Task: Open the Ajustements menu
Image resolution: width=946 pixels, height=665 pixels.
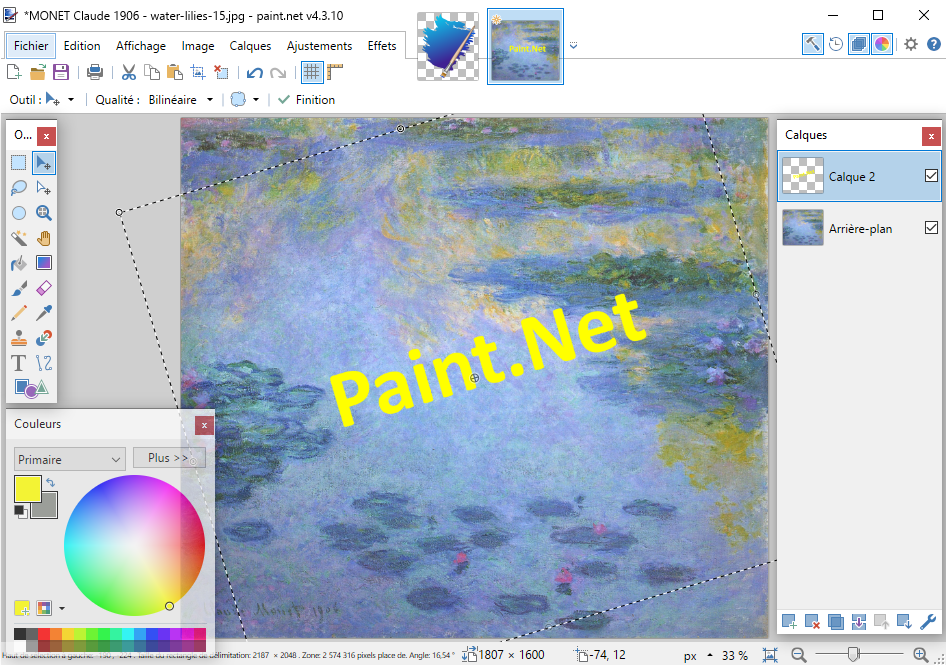Action: (319, 46)
